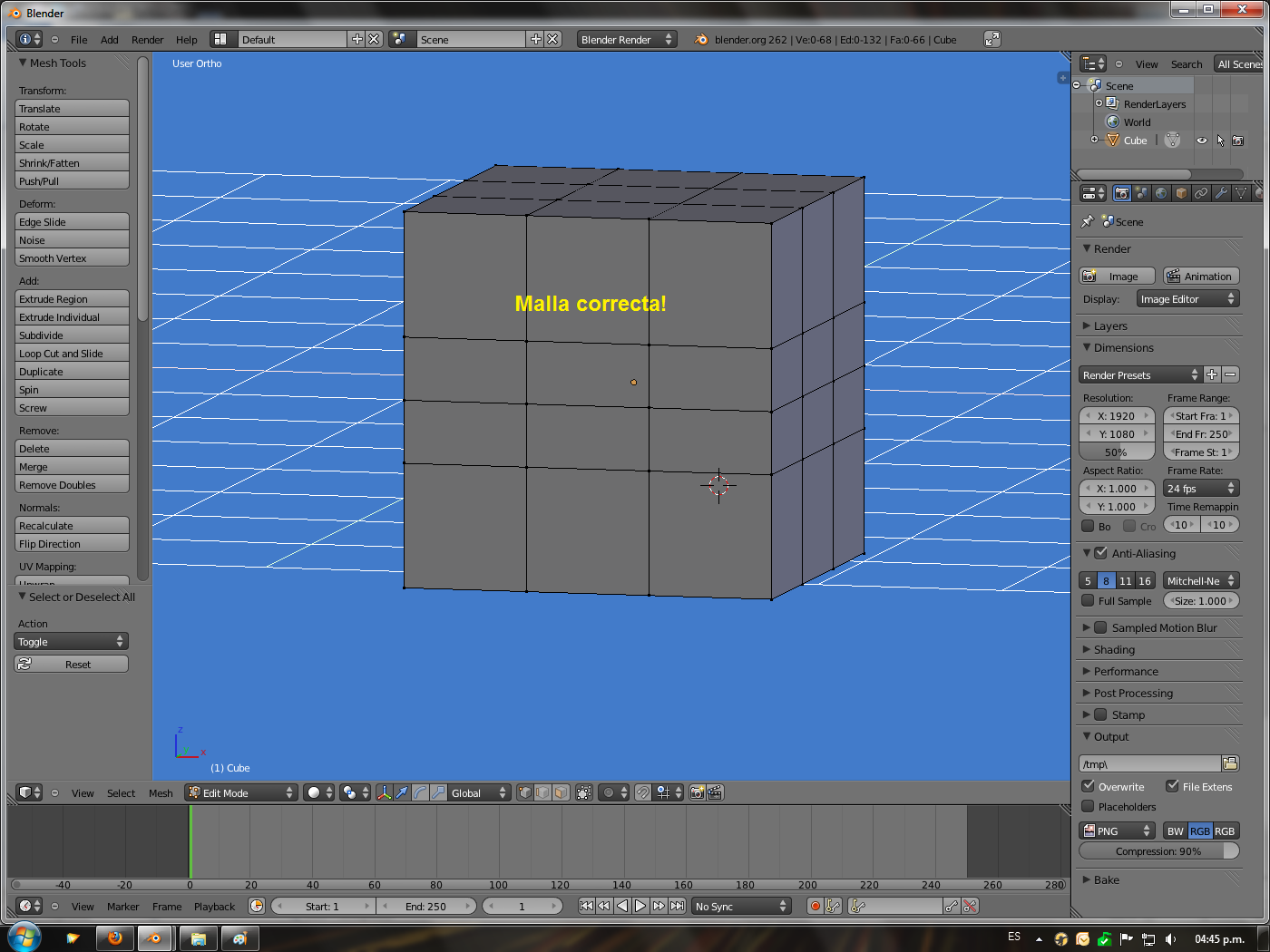Select the Object Constraints chain icon
Viewport: 1270px width, 952px height.
(x=1201, y=193)
